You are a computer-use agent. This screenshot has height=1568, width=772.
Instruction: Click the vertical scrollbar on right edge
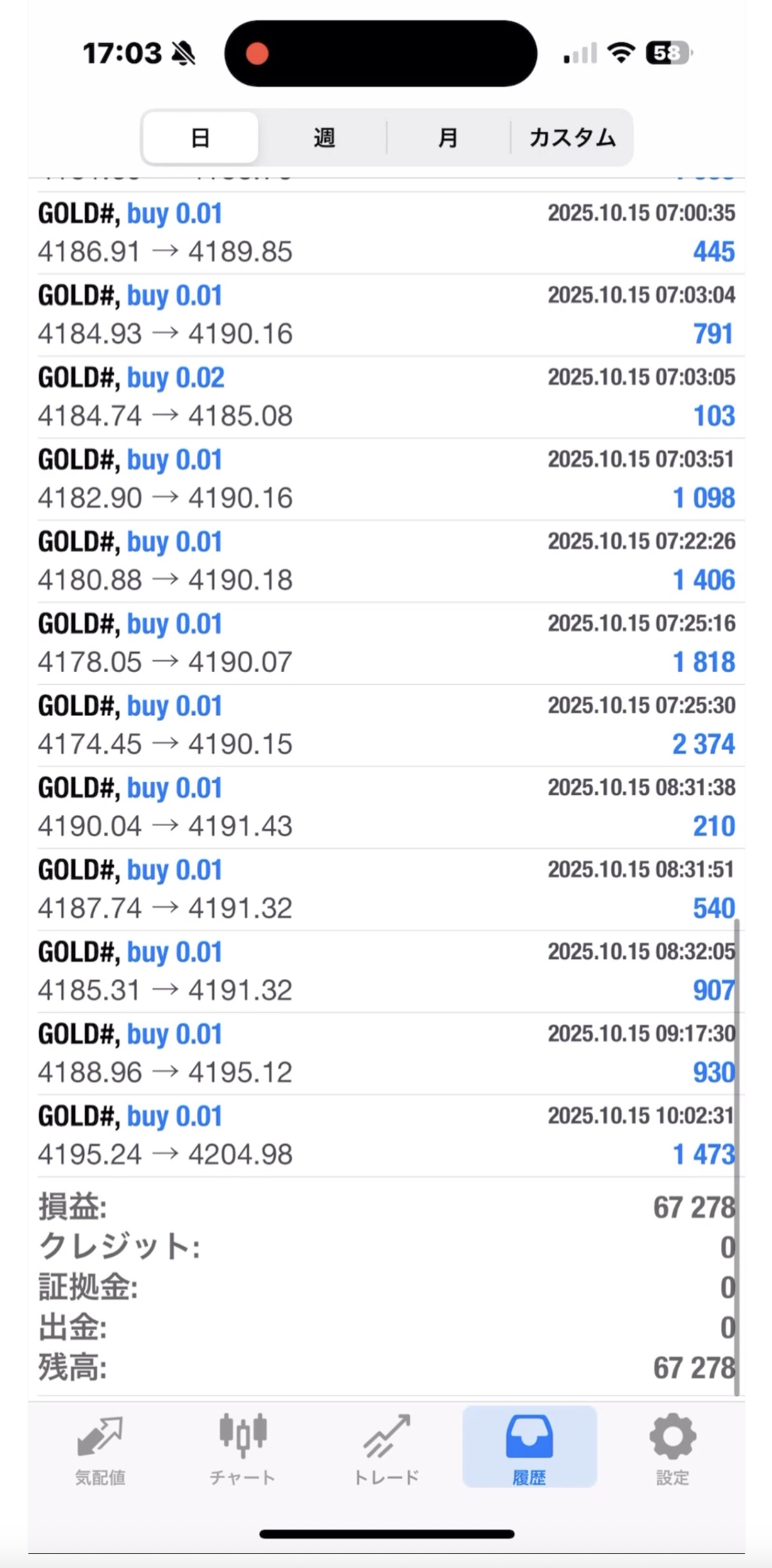(737, 1159)
